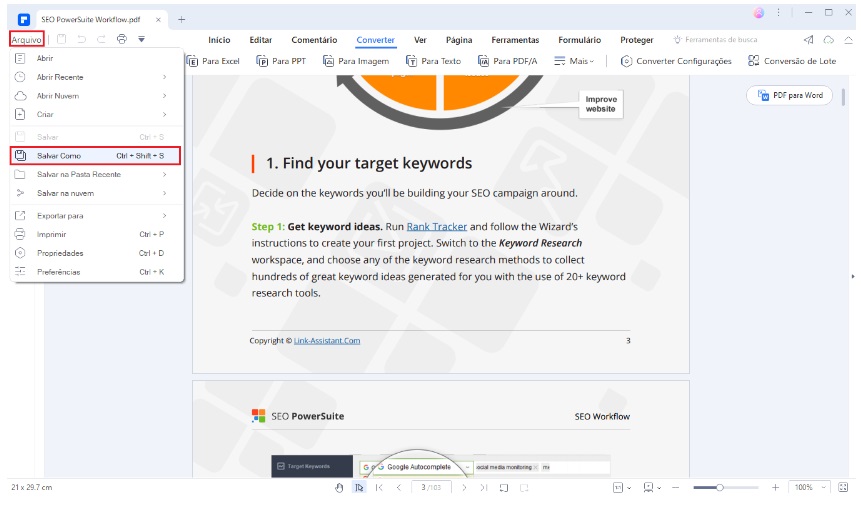Screen dimensions: 861x507
Task: Click the zoom slider handle
Action: click(x=719, y=487)
